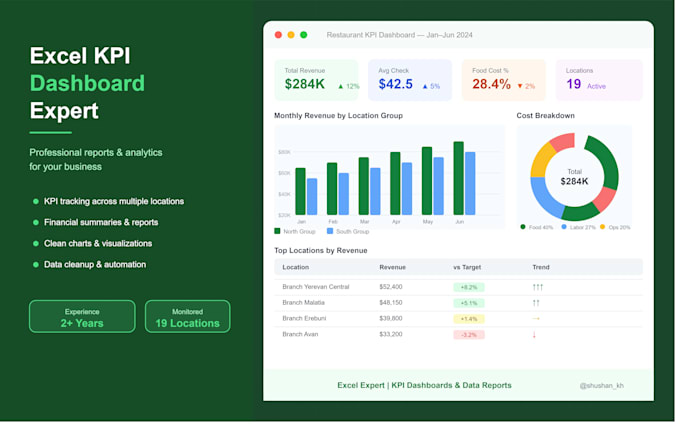The width and height of the screenshot is (680, 427).
Task: Click the $20K axis label
Action: 284,215
